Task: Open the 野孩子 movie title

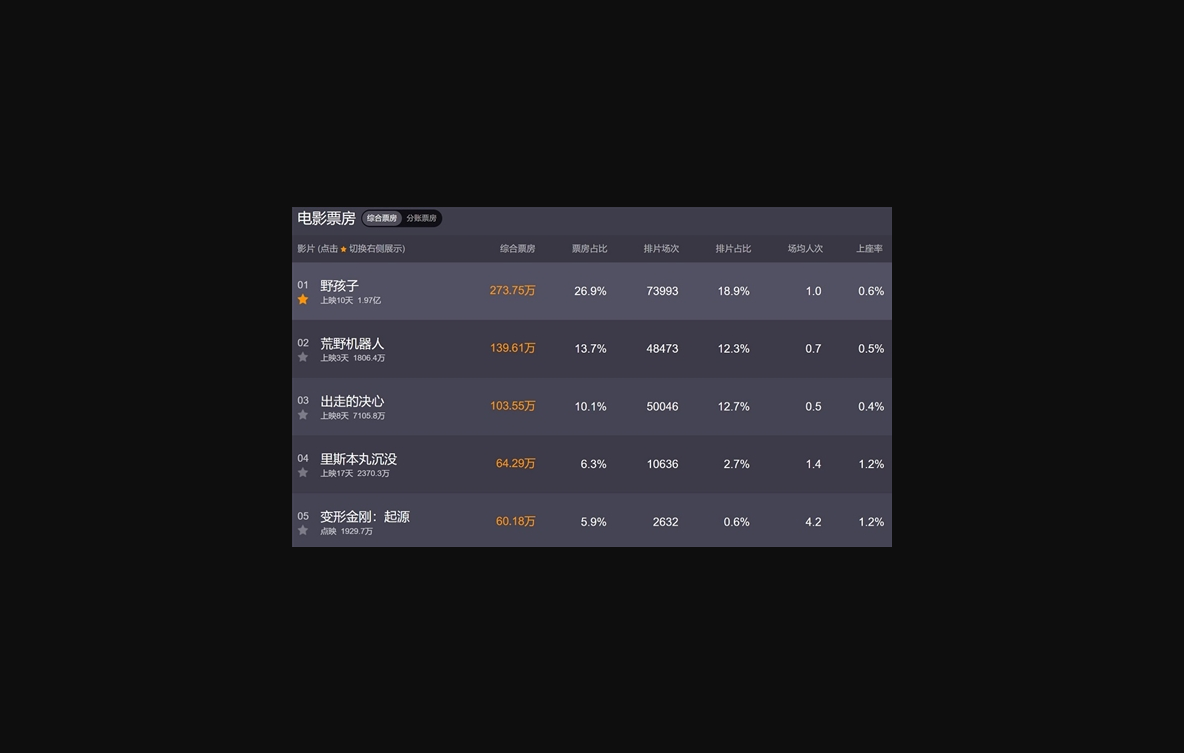Action: pos(339,286)
